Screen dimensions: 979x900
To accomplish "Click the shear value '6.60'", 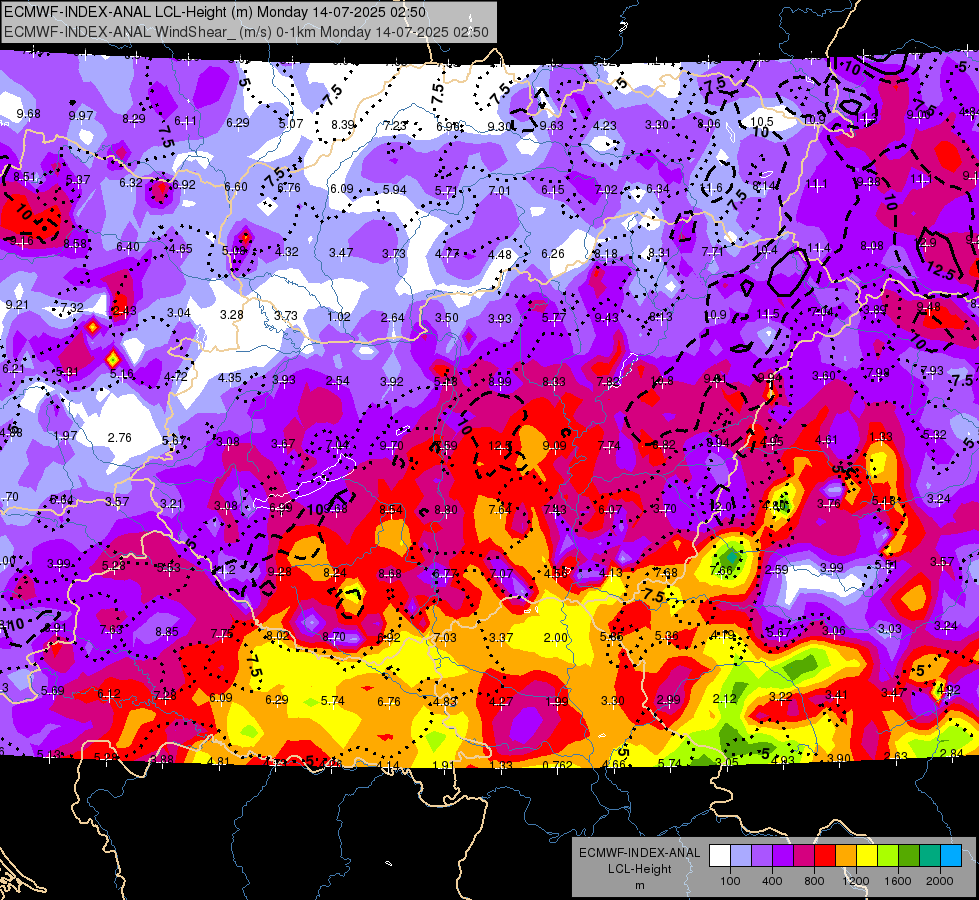I will coord(236,186).
